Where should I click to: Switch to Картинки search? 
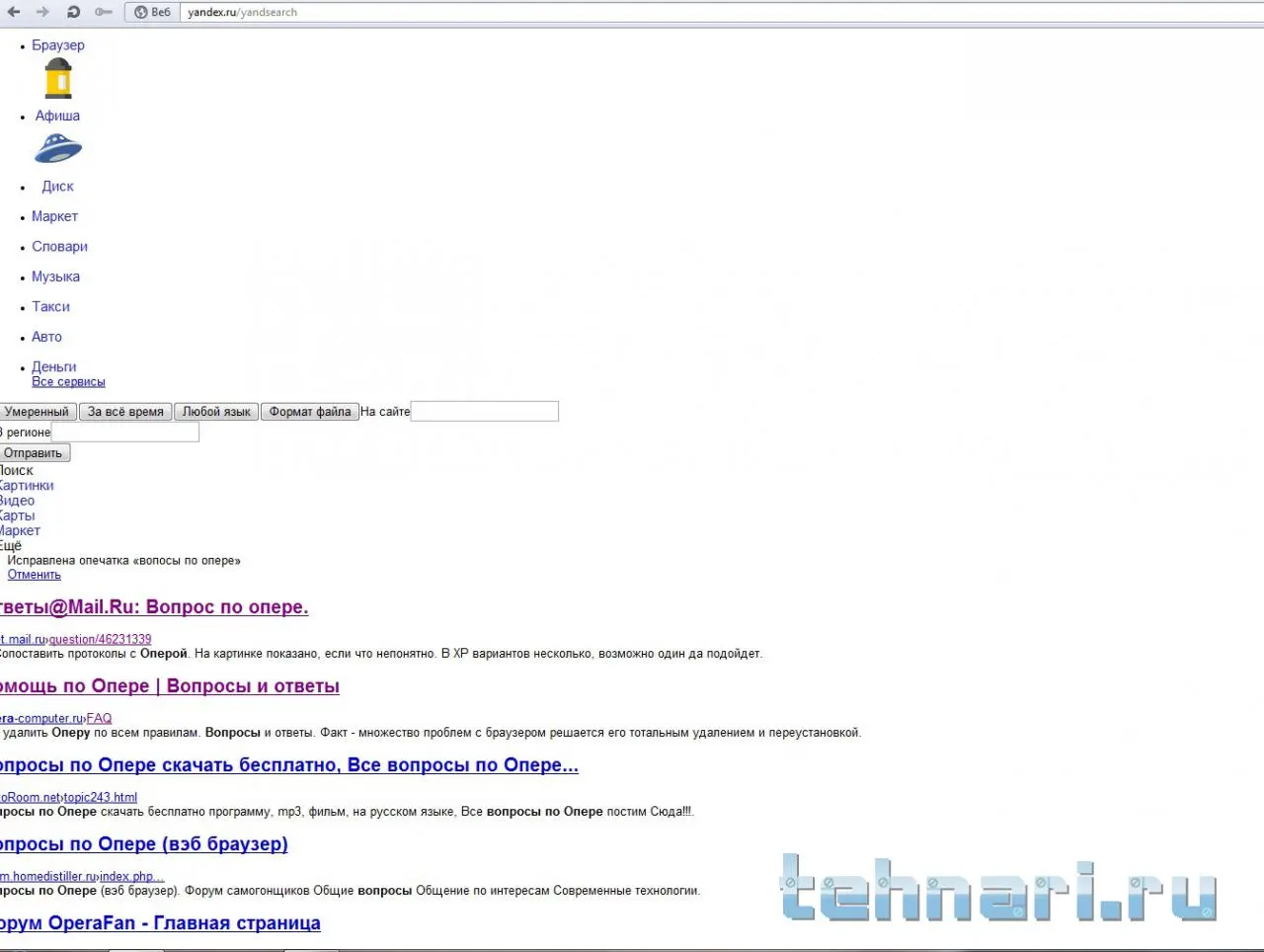click(27, 486)
